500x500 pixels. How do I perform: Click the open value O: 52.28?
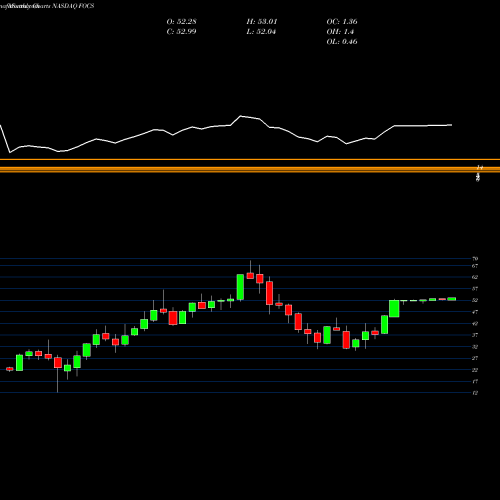(182, 22)
